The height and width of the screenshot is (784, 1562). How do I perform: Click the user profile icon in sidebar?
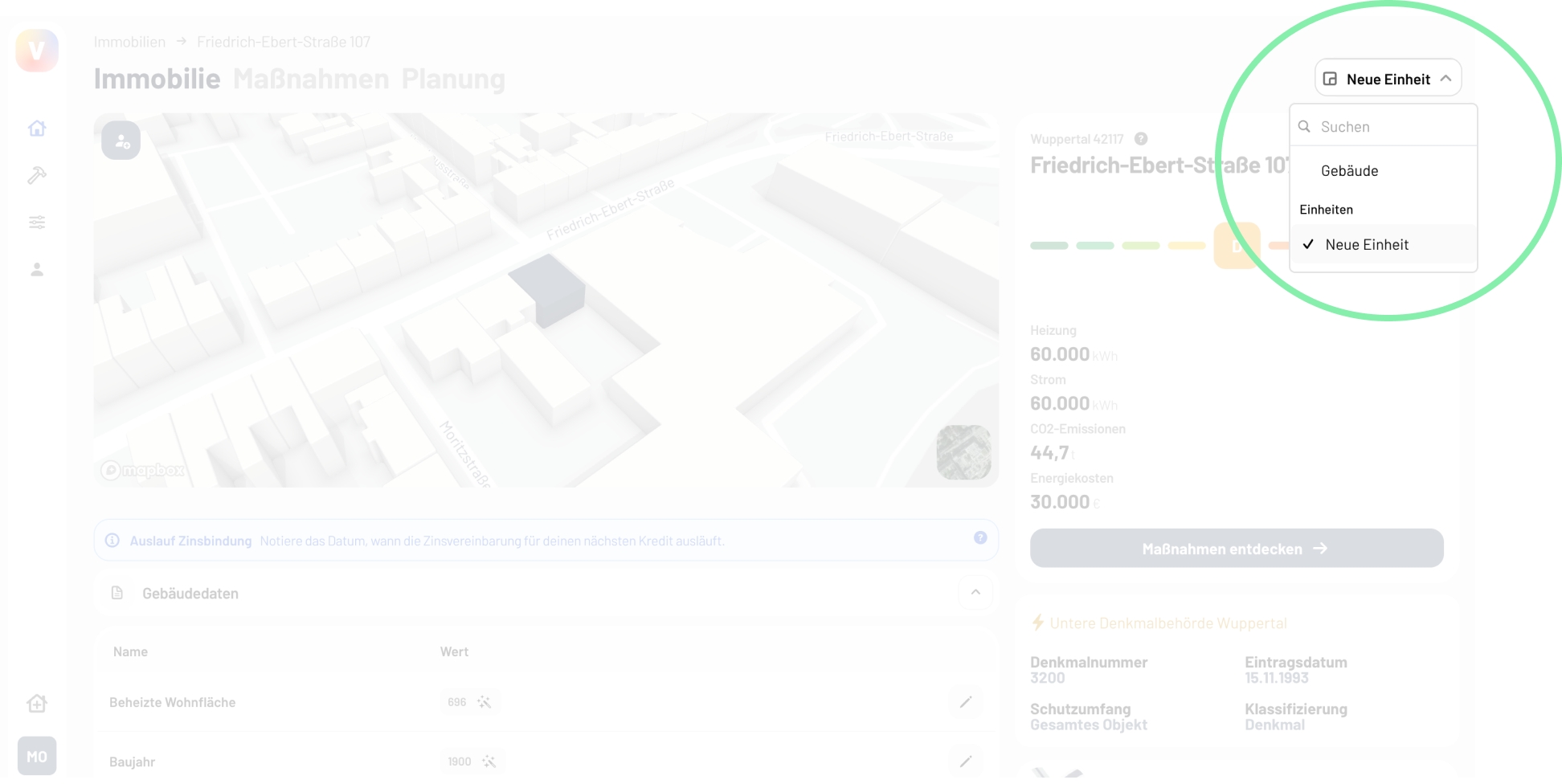37,270
